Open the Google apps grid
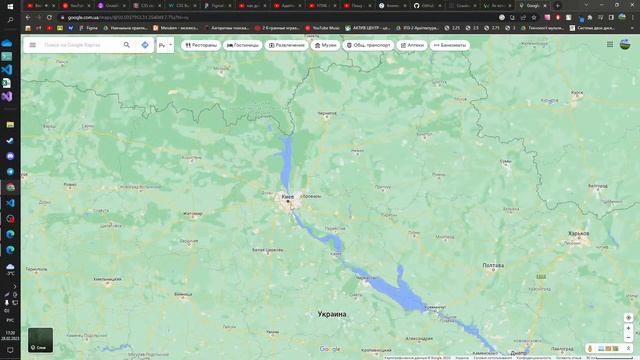 click(610, 44)
